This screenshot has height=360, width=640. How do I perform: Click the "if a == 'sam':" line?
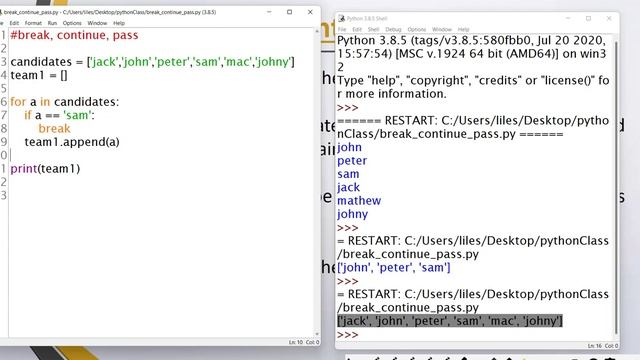[59, 116]
